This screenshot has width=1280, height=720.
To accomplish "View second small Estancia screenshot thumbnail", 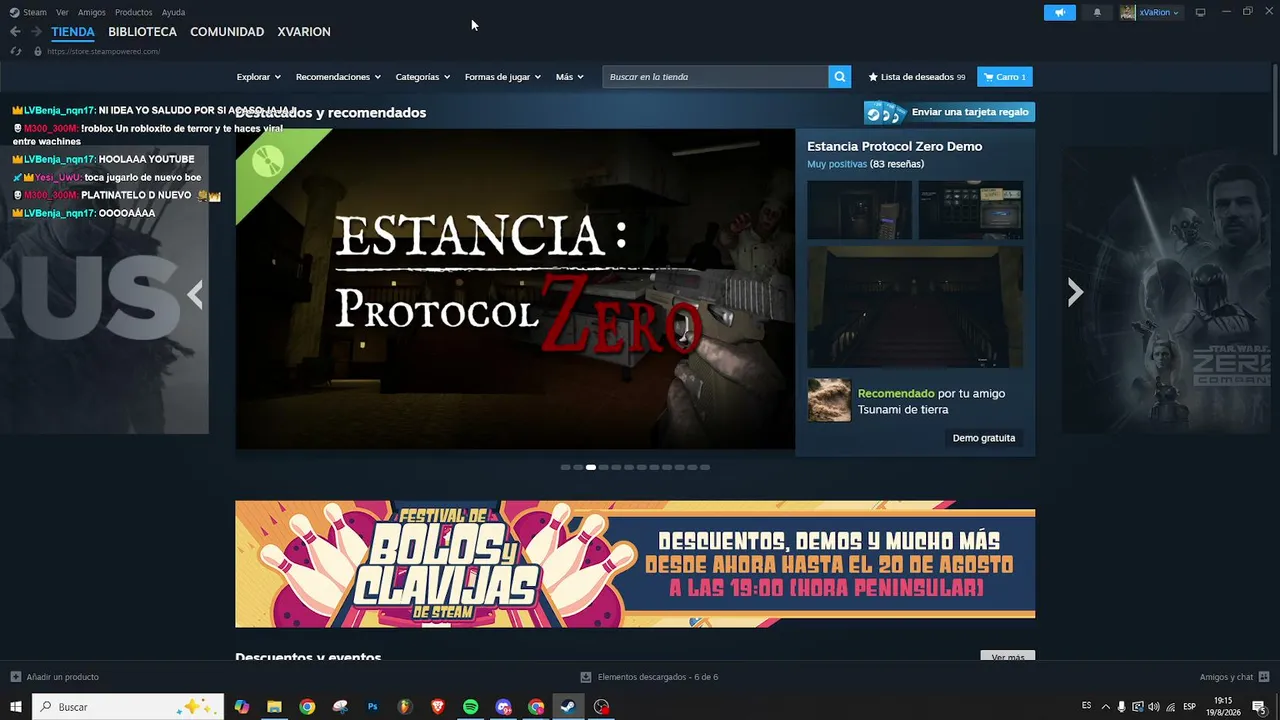I will coord(971,210).
